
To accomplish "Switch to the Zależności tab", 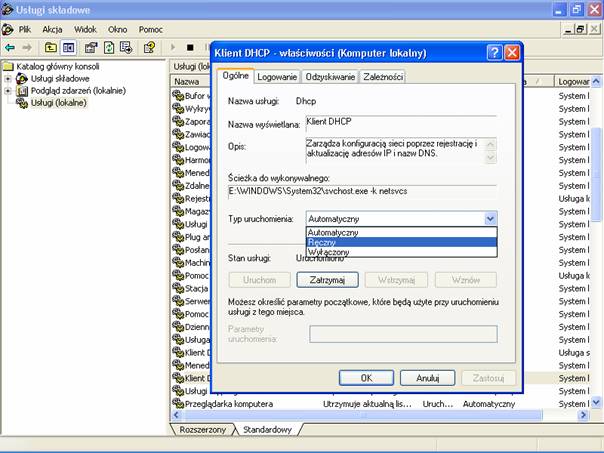I will click(383, 77).
